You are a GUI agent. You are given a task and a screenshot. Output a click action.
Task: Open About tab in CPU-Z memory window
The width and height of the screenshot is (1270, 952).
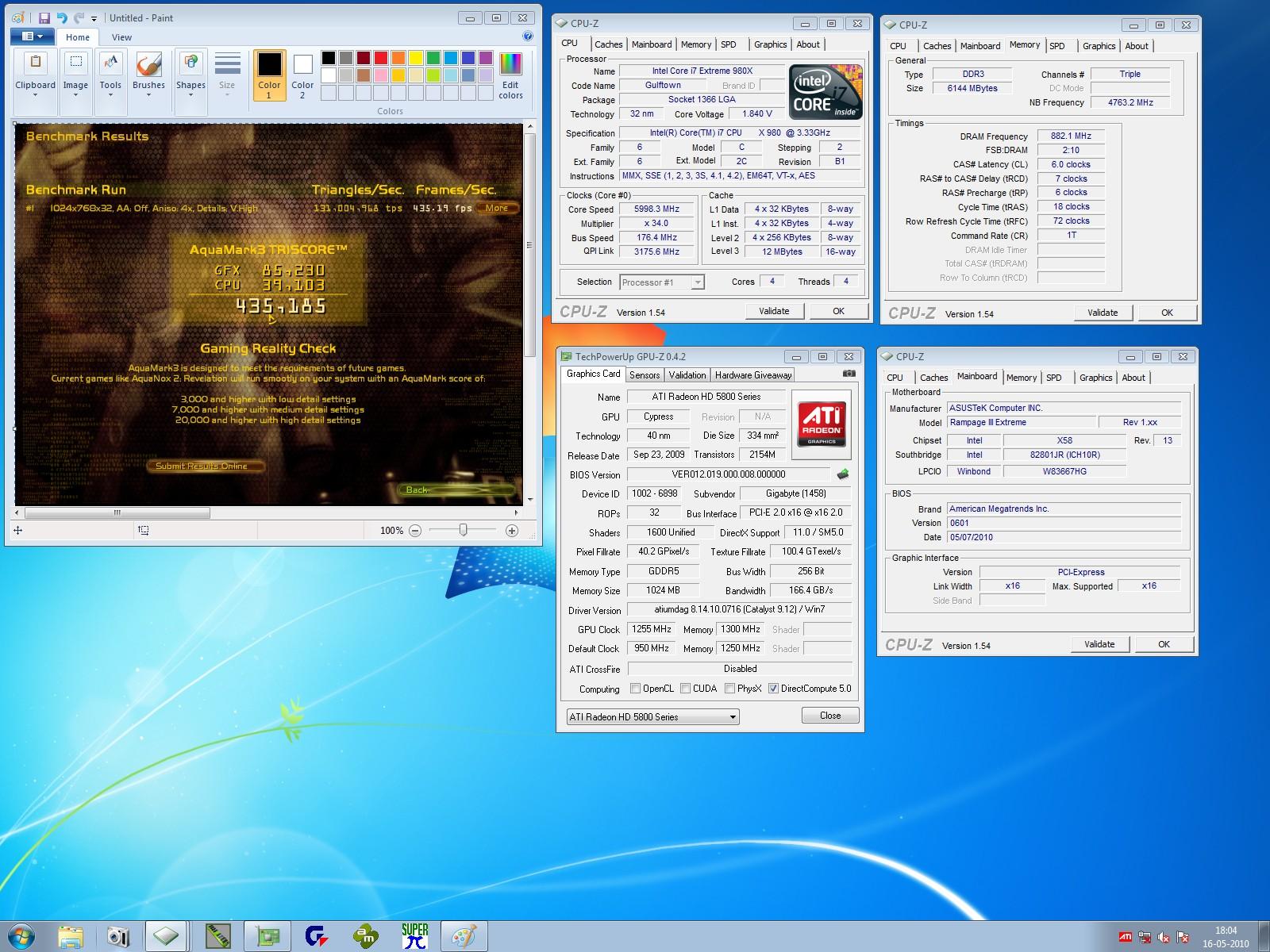pyautogui.click(x=1136, y=46)
